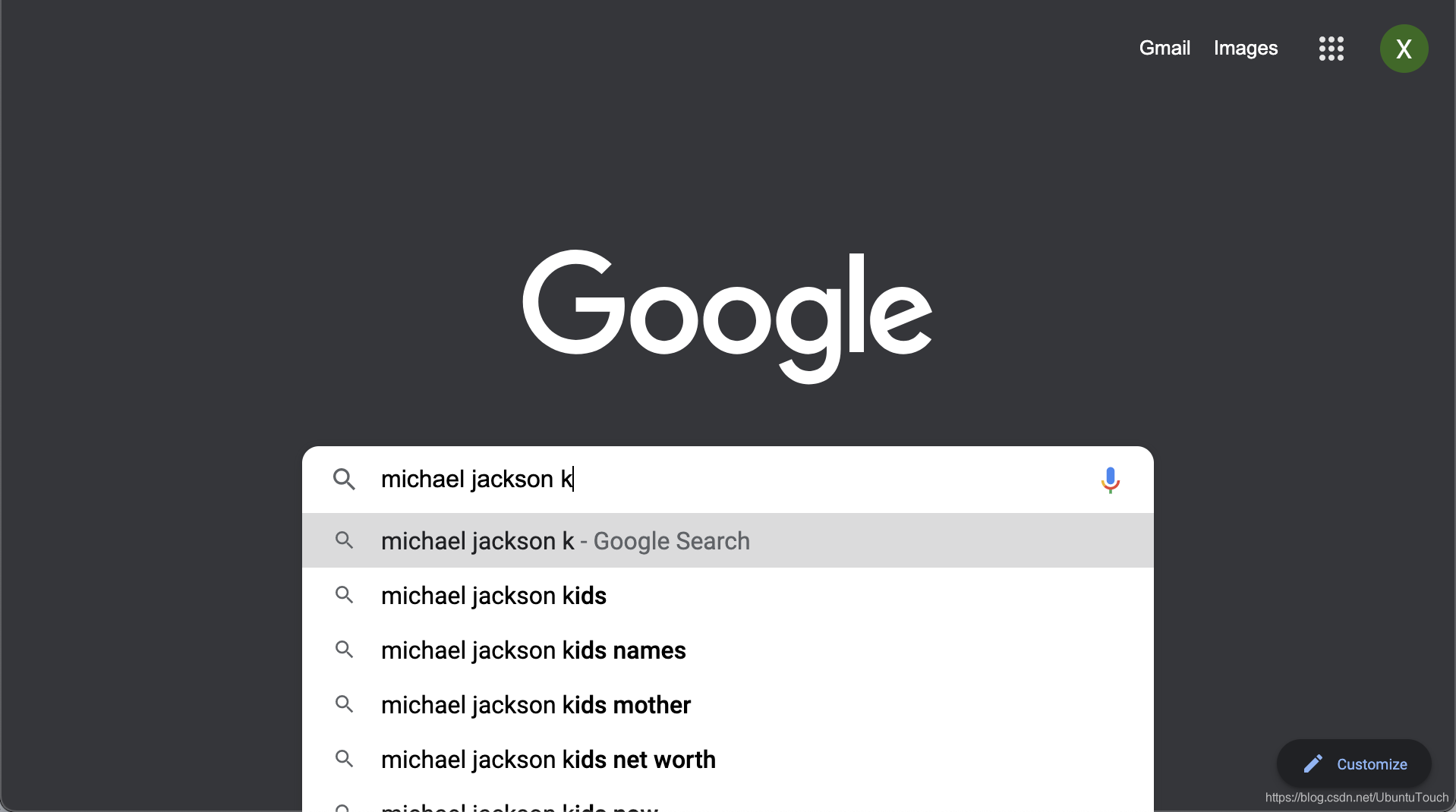This screenshot has width=1456, height=812.
Task: Select suggestion 'michael jackson kids names'
Action: coord(532,651)
